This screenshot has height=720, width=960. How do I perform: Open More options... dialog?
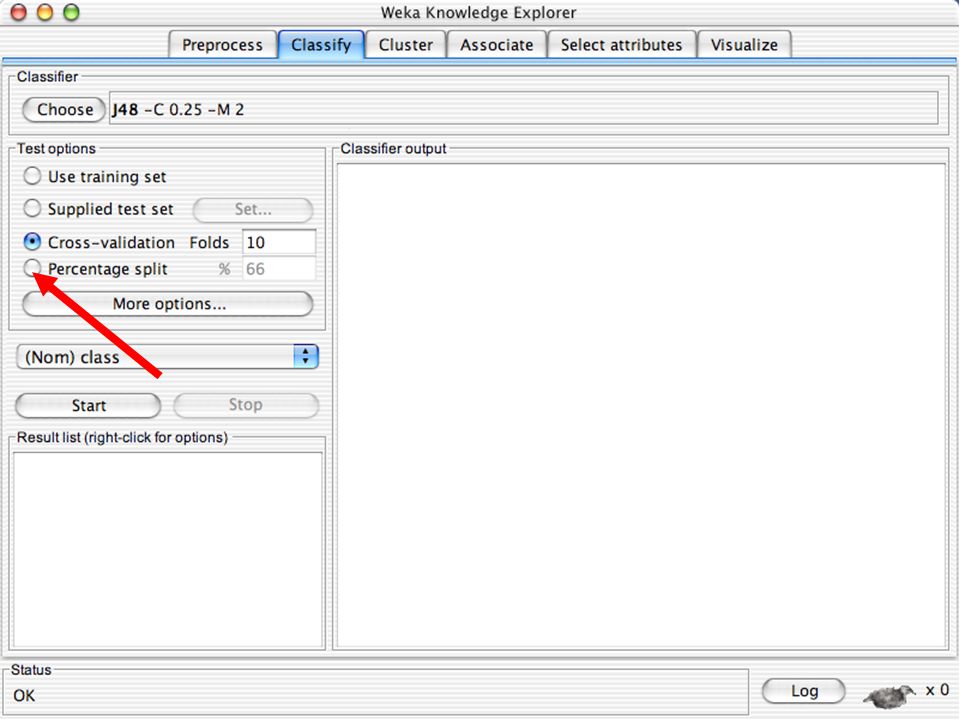click(x=168, y=304)
